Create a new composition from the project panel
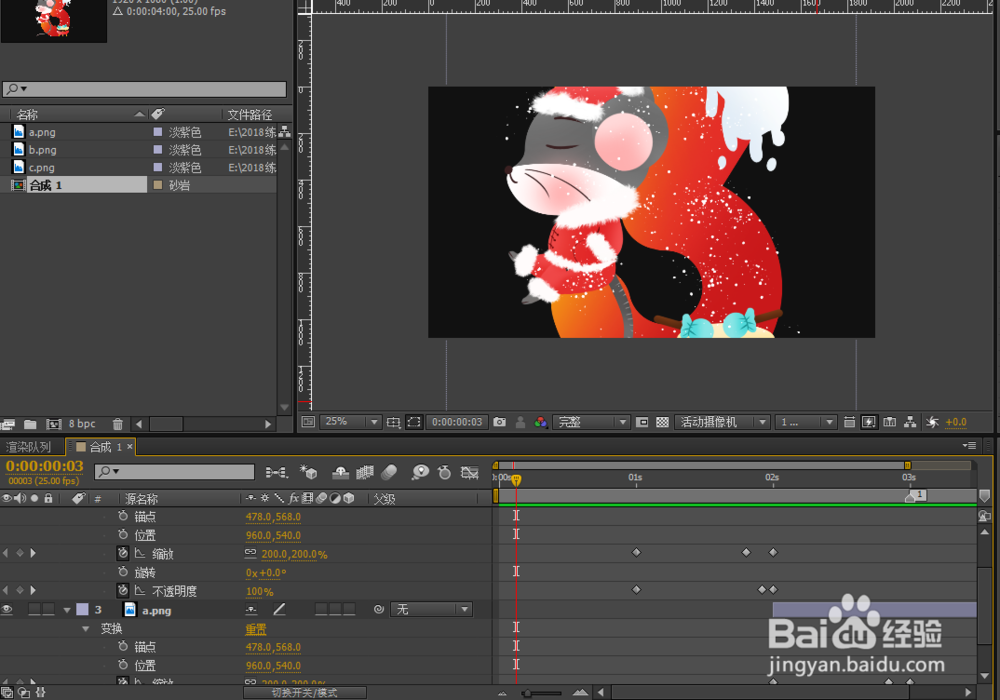 click(54, 424)
